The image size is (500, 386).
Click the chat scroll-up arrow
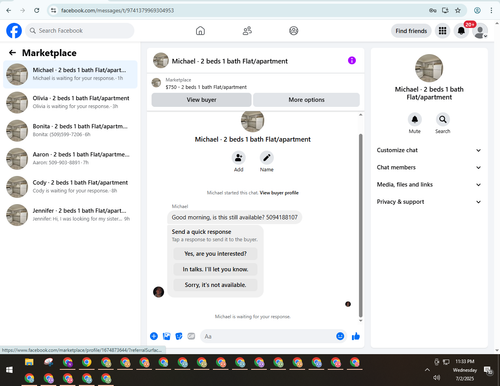pyautogui.click(x=360, y=115)
